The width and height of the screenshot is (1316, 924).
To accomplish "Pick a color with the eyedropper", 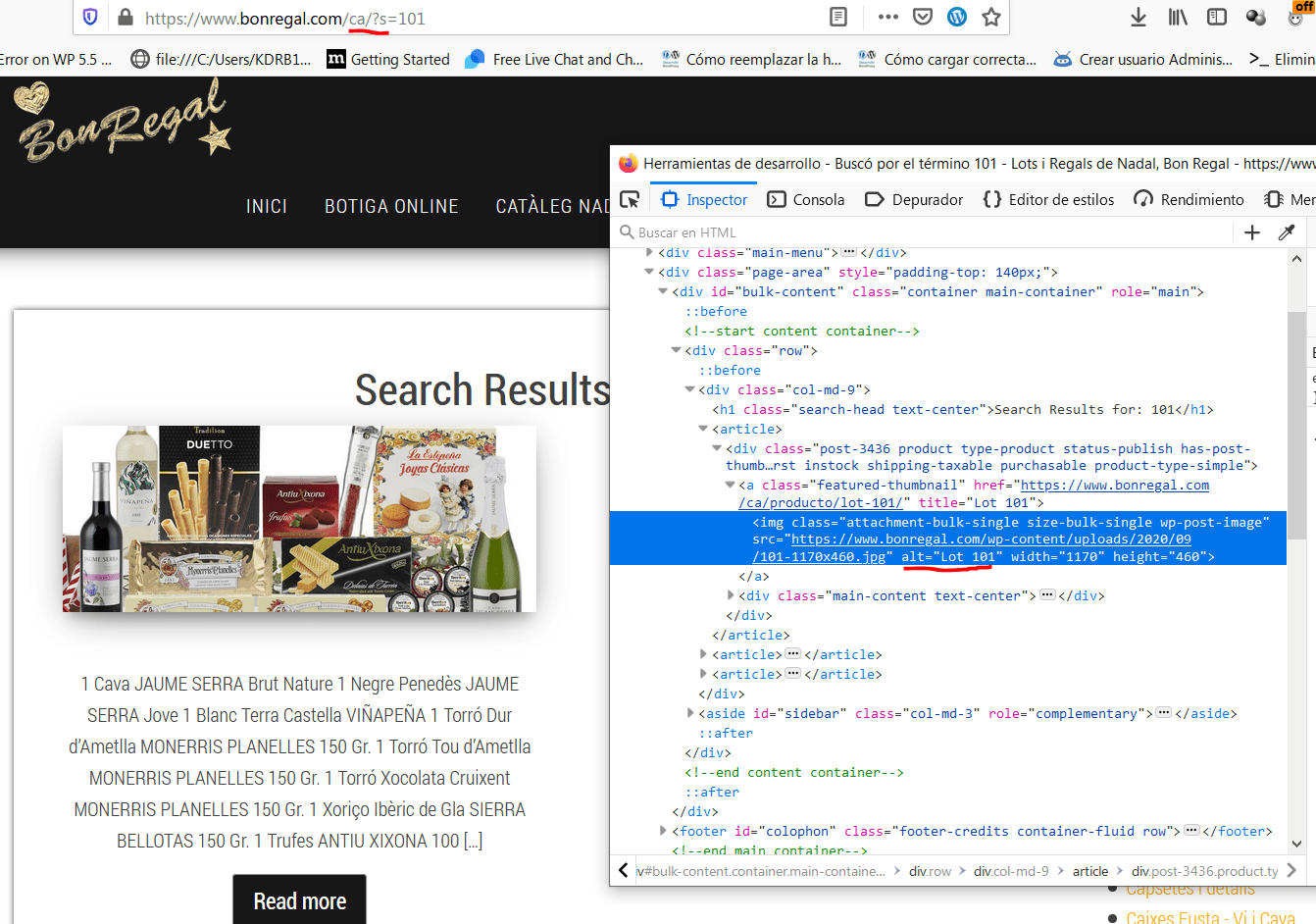I will tap(1287, 232).
